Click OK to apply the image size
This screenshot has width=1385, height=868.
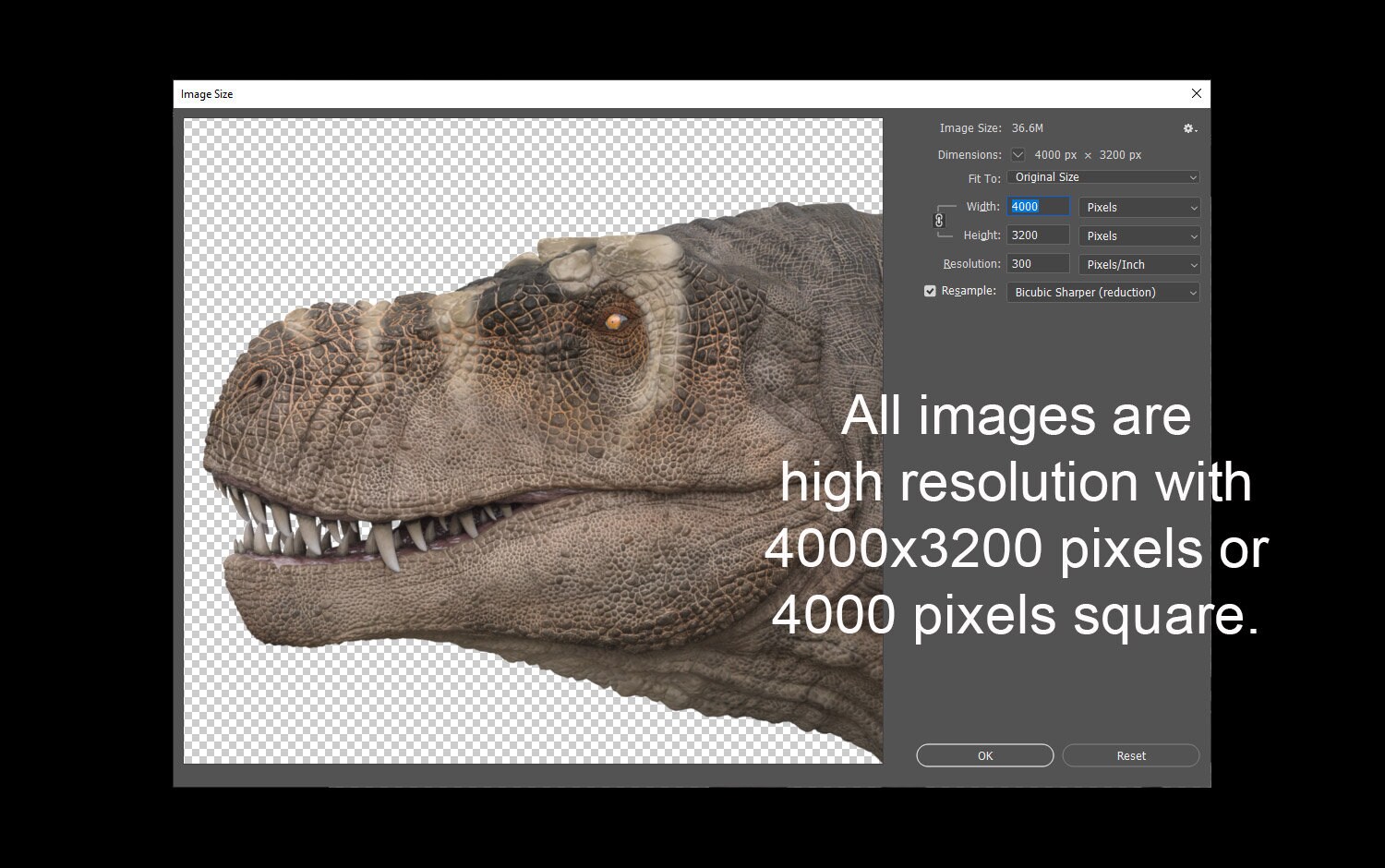(983, 754)
